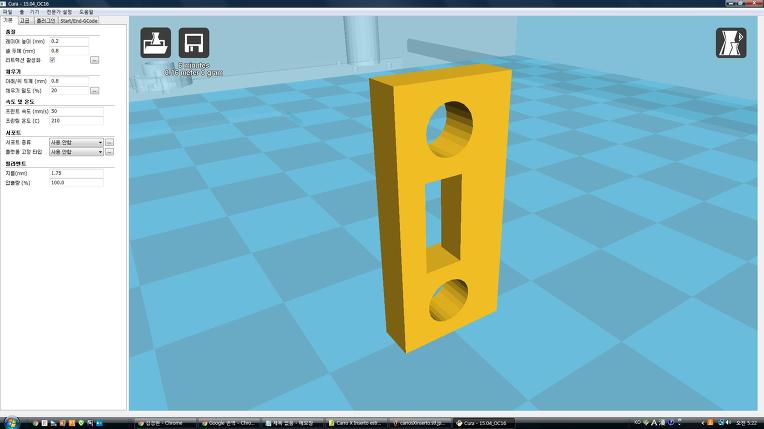Click the Save toolpath floppy-disk icon

[x=194, y=43]
